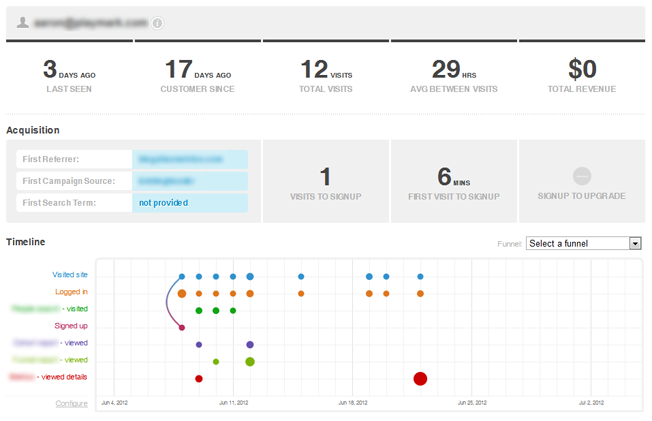Click the large red viewed details marker

[x=420, y=379]
